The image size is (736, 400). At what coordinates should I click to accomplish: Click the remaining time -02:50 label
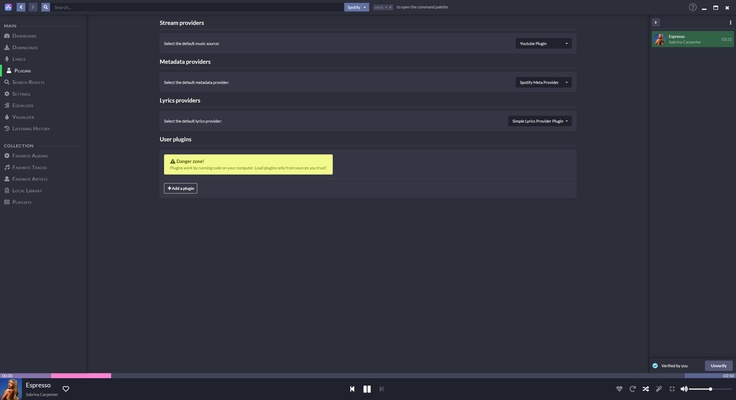pos(728,376)
